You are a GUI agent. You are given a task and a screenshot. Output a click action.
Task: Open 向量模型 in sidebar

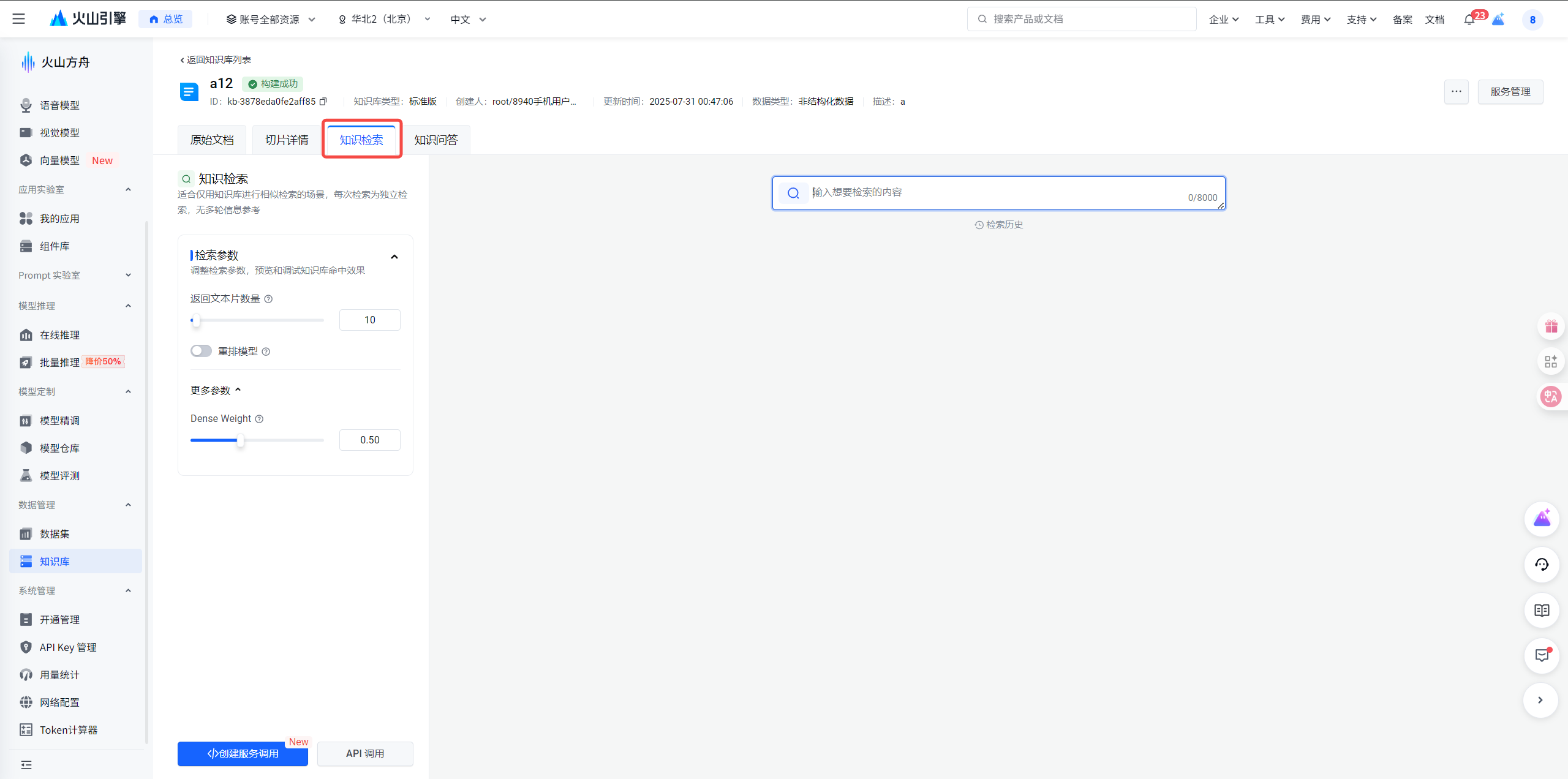coord(59,160)
